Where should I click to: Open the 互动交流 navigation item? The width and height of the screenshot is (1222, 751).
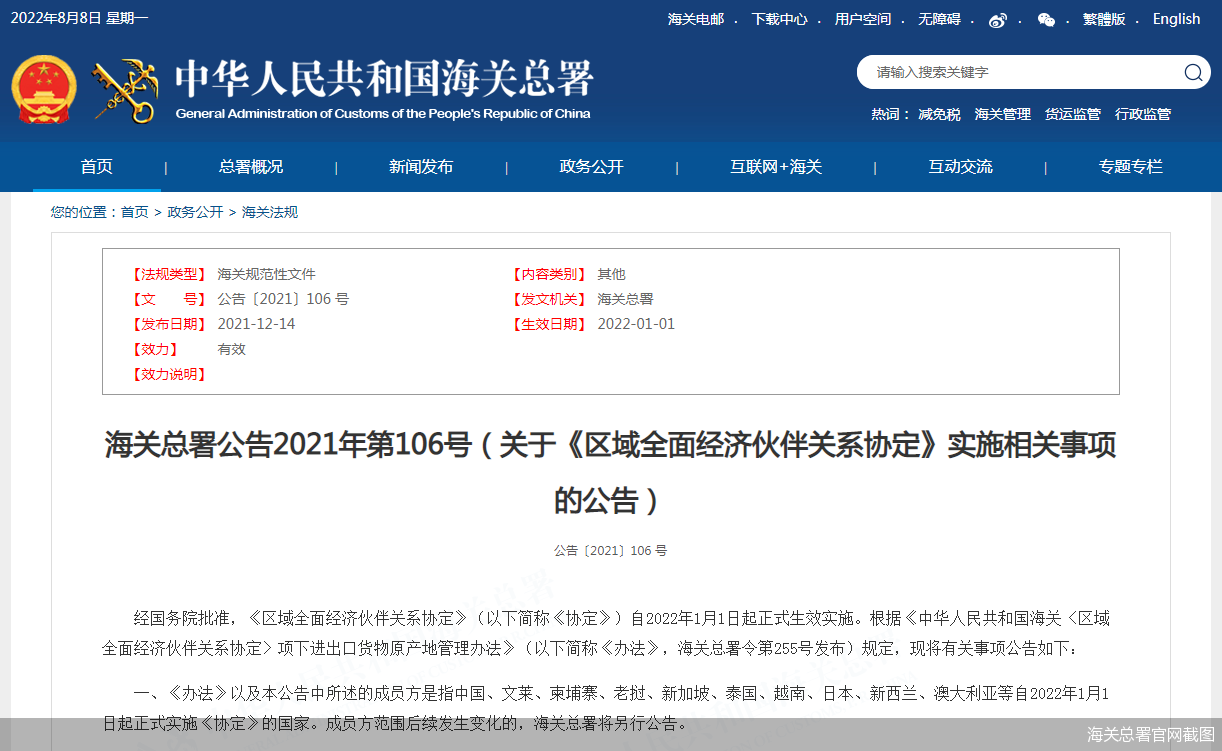click(960, 167)
